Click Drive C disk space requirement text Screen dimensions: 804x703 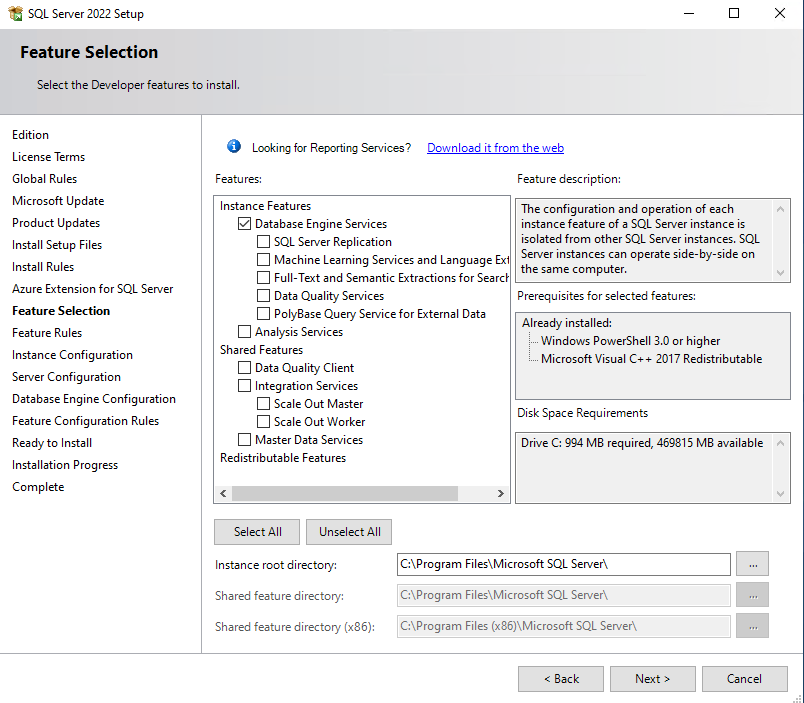tap(642, 443)
